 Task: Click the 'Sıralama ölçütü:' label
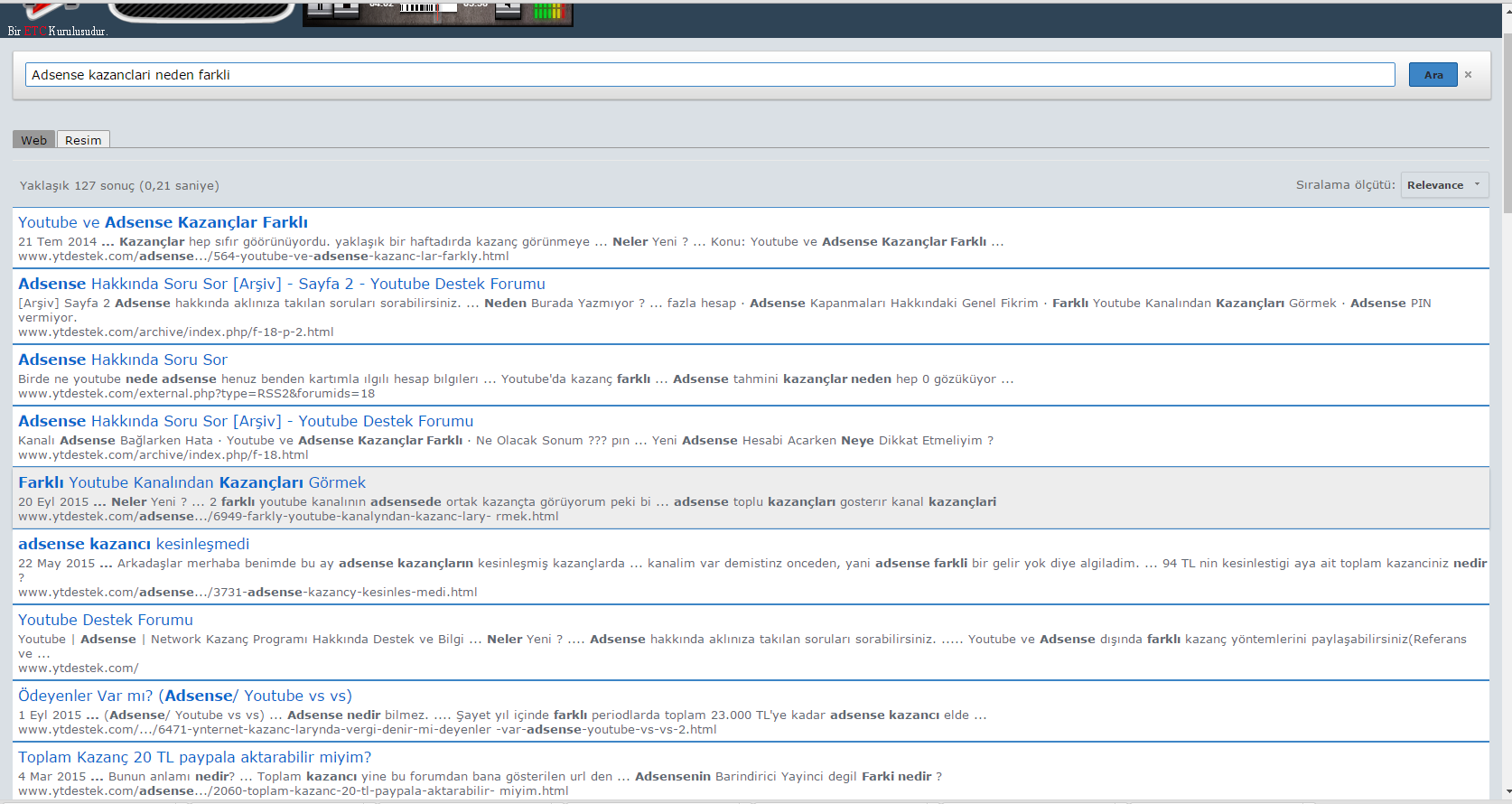1346,185
